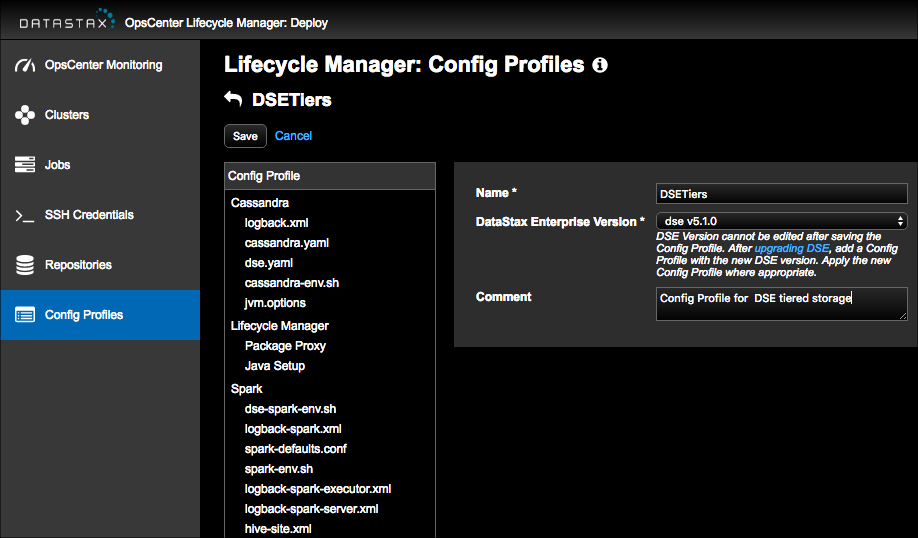The image size is (918, 538).
Task: Open spark-env.sh entry
Action: (279, 469)
